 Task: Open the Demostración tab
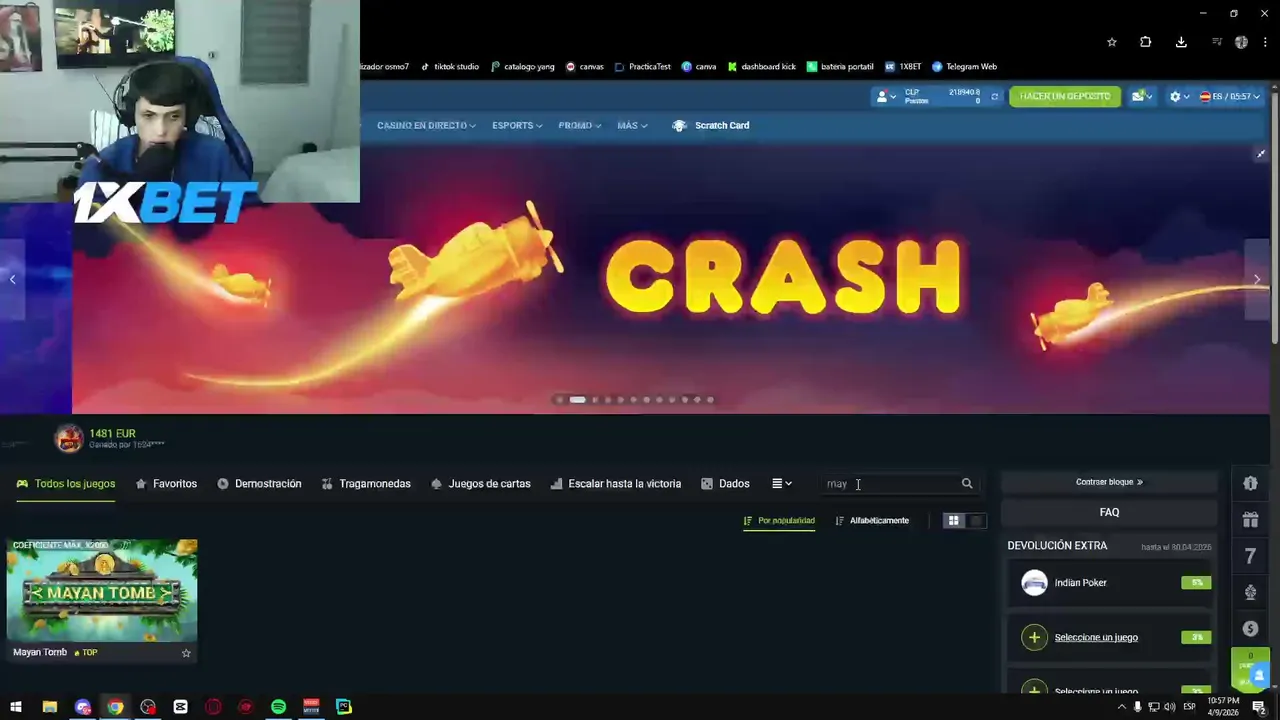259,484
